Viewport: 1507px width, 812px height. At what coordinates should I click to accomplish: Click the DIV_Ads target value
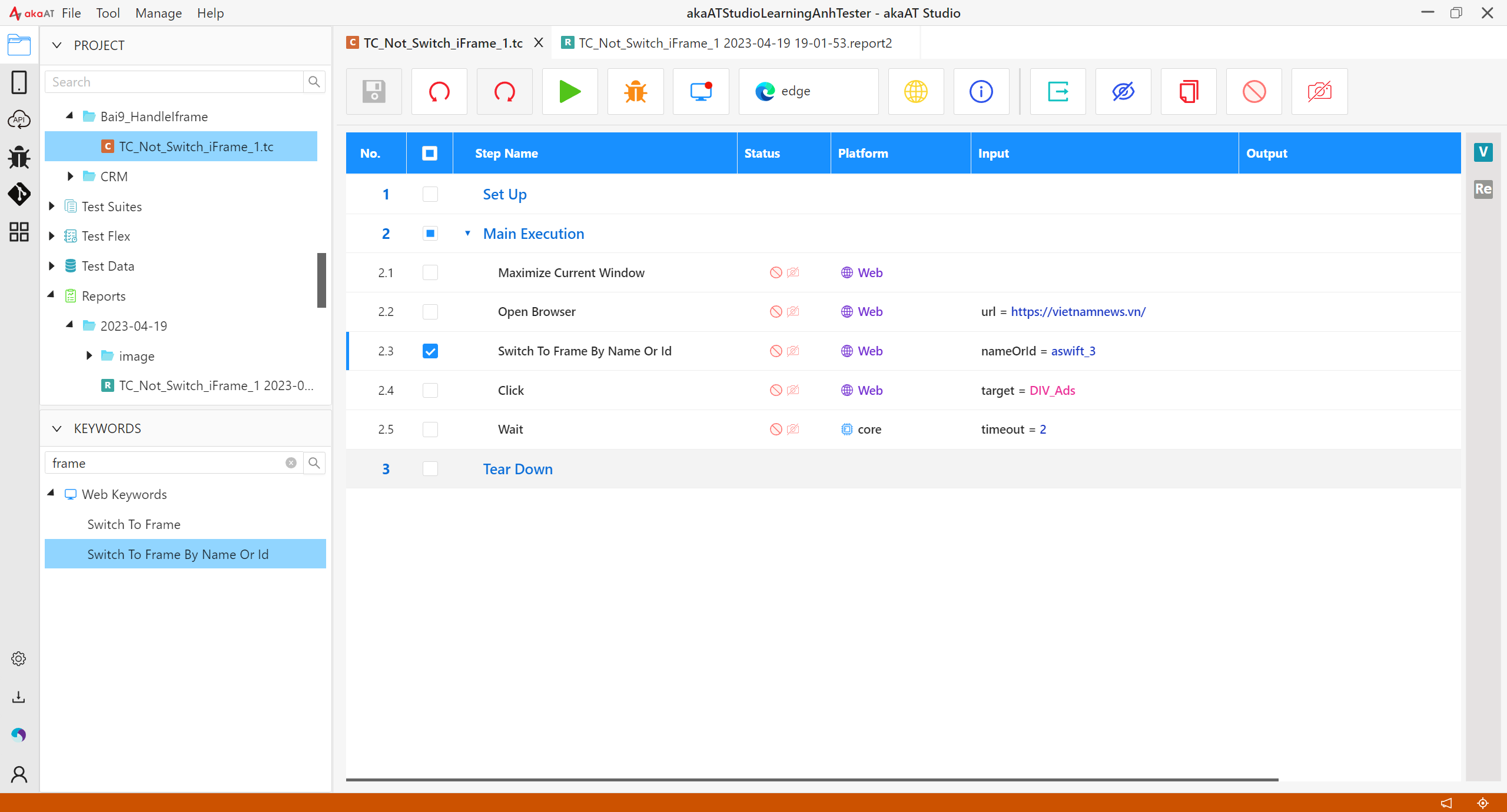pyautogui.click(x=1052, y=390)
